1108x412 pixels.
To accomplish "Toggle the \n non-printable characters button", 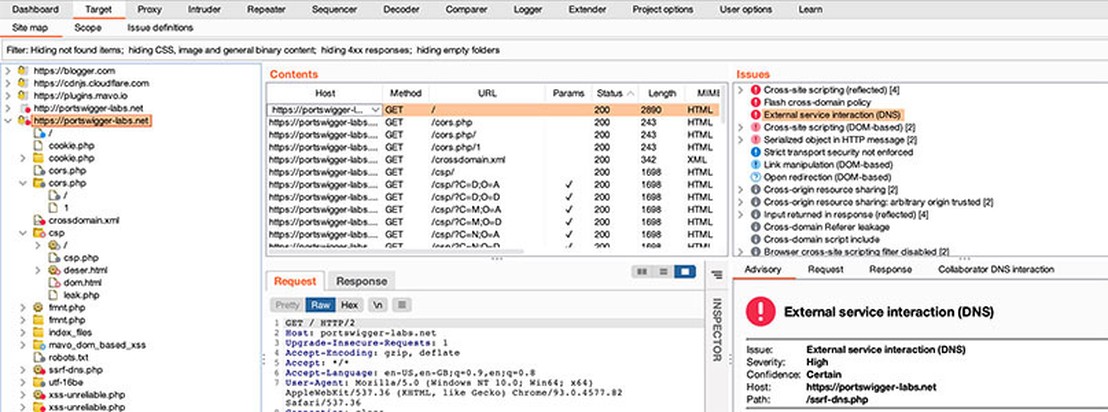I will 378,305.
